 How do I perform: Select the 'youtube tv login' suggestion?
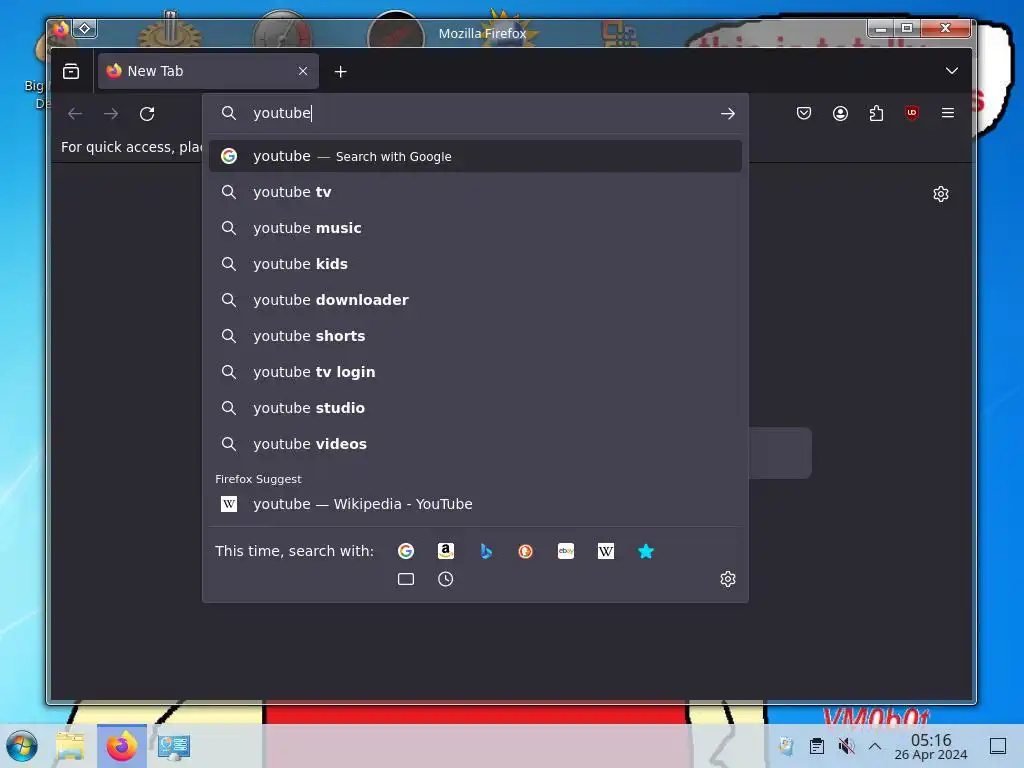(475, 372)
